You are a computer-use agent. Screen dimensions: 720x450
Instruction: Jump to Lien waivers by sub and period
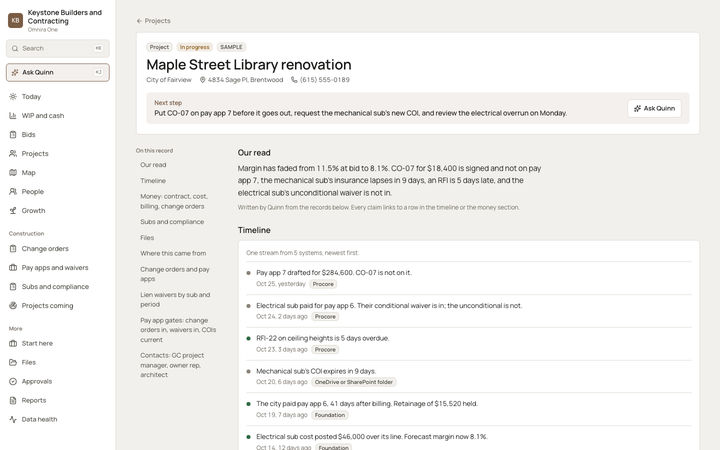coord(175,299)
